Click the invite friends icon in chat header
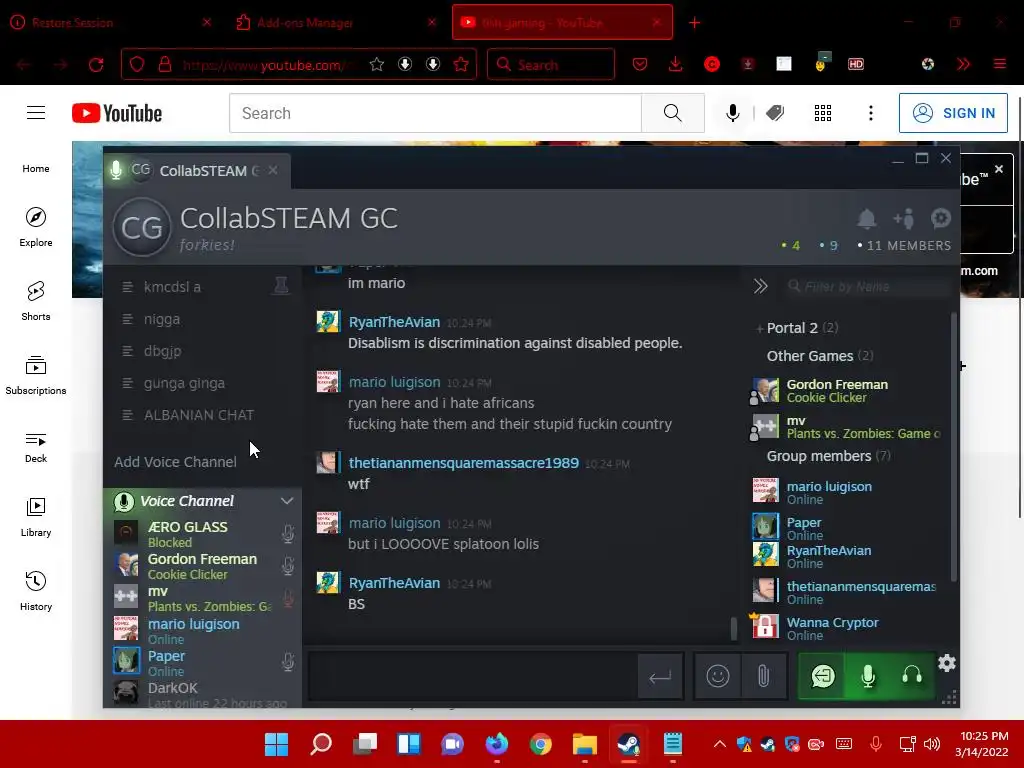Screen dimensions: 1024x768 (x=904, y=219)
